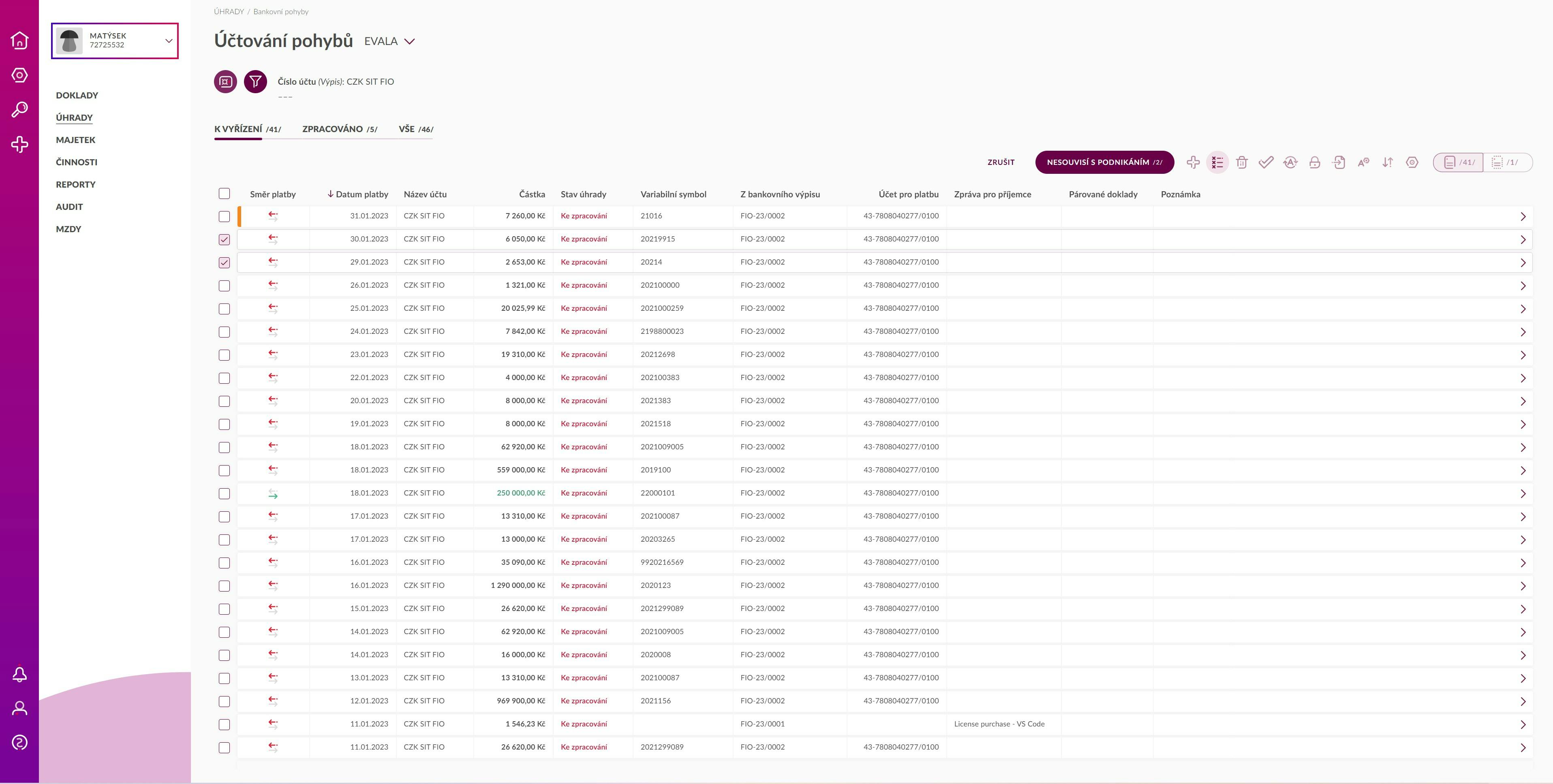Open detail chevron for the 20 025,99 Kč row

click(1523, 309)
